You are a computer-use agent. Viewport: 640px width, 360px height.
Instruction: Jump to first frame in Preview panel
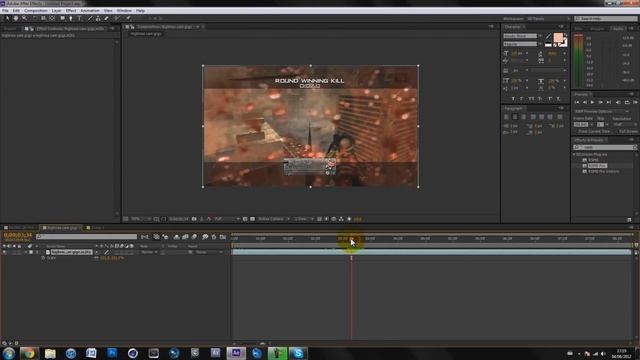point(577,102)
